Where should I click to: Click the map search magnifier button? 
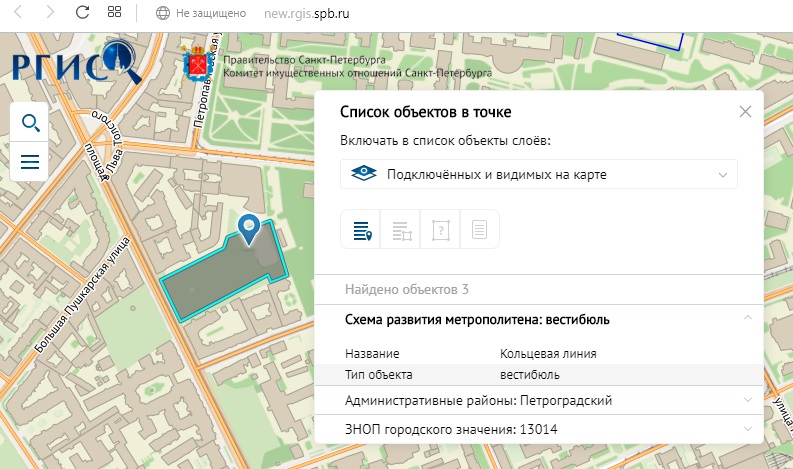pyautogui.click(x=30, y=123)
